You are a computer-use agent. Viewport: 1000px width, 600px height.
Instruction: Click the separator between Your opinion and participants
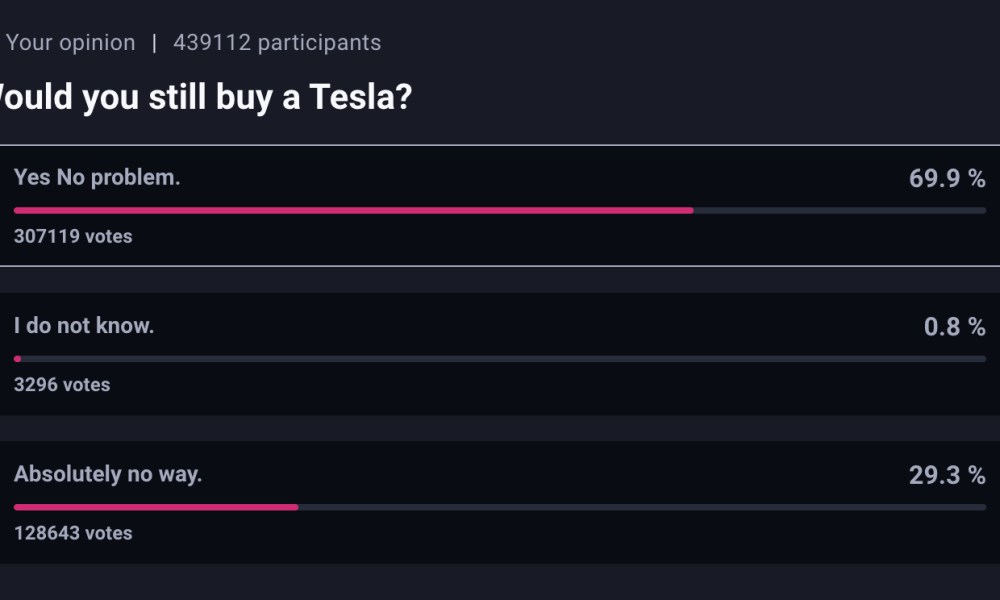point(154,43)
